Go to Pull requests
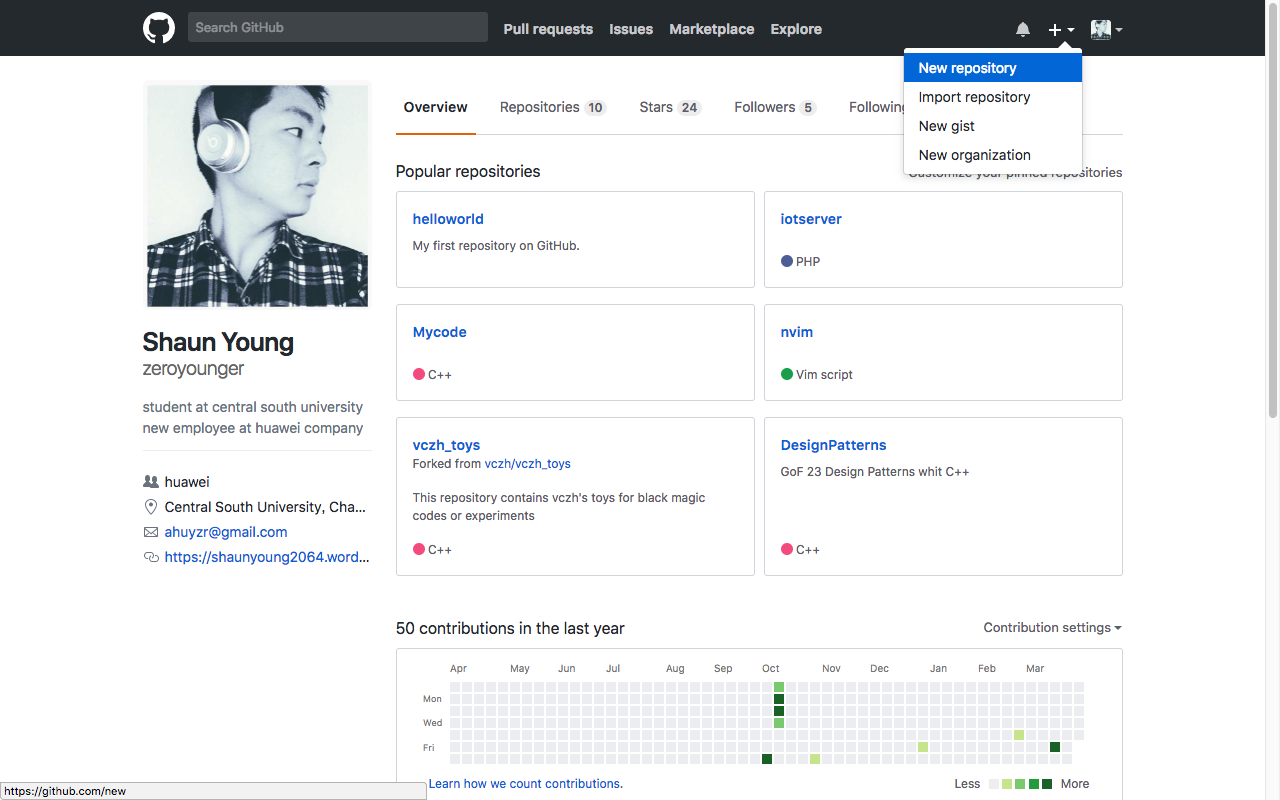This screenshot has height=800, width=1280. click(548, 29)
